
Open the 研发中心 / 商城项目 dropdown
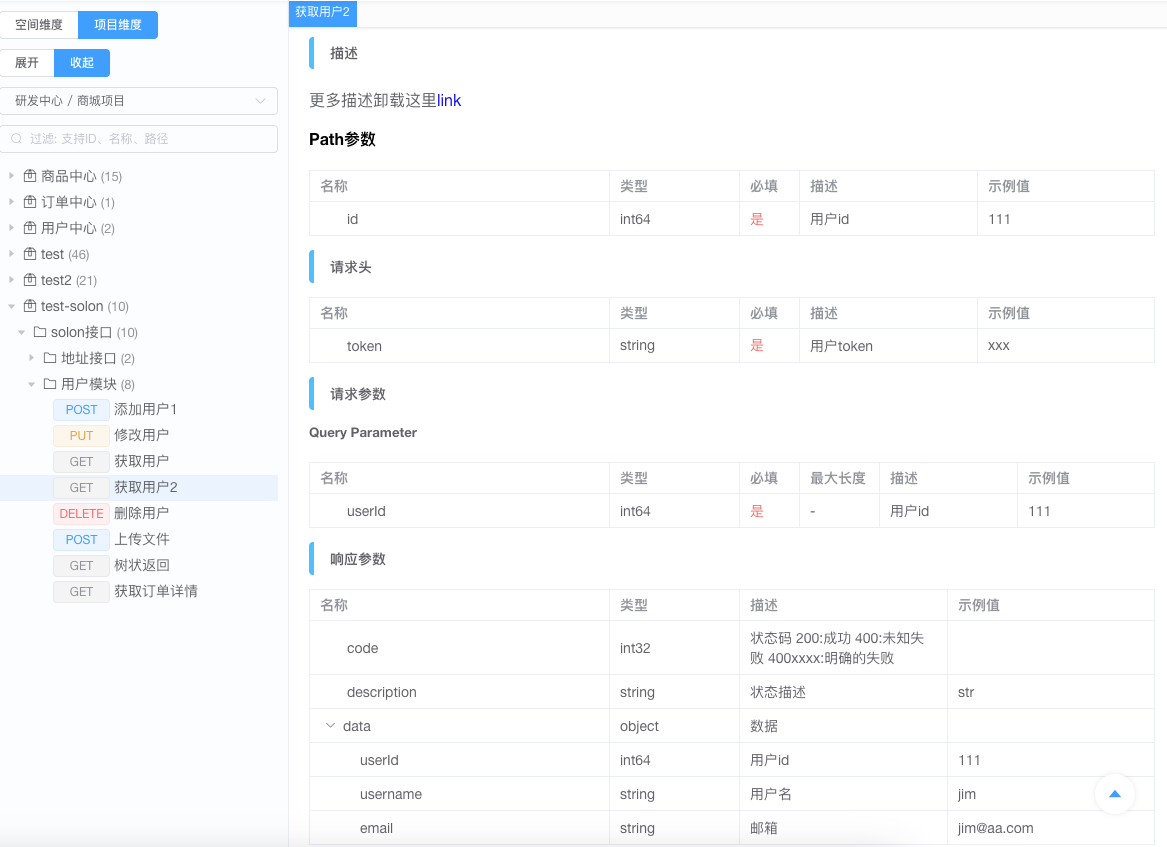pos(139,101)
